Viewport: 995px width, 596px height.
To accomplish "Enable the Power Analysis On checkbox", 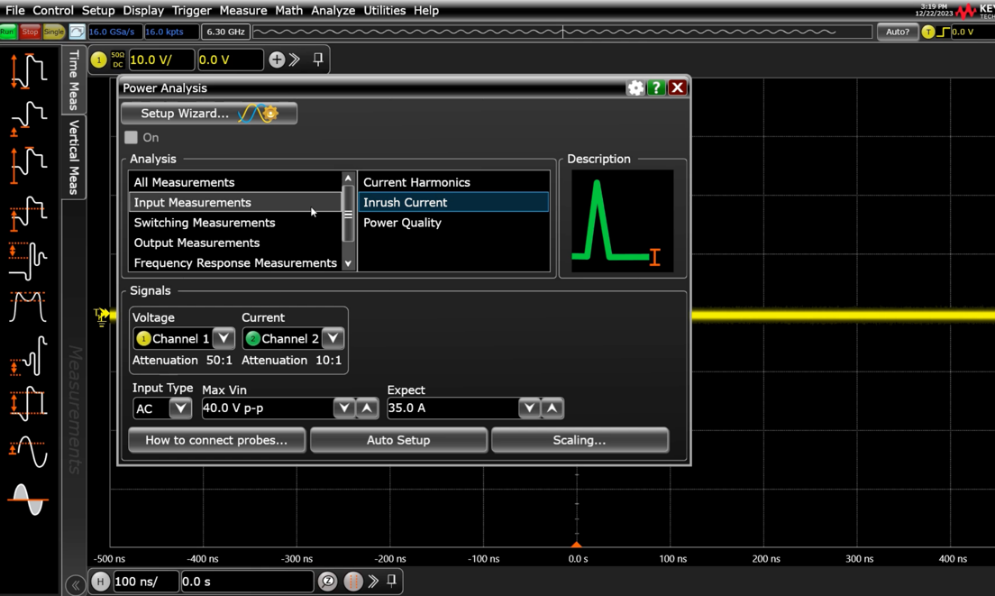I will pos(131,137).
